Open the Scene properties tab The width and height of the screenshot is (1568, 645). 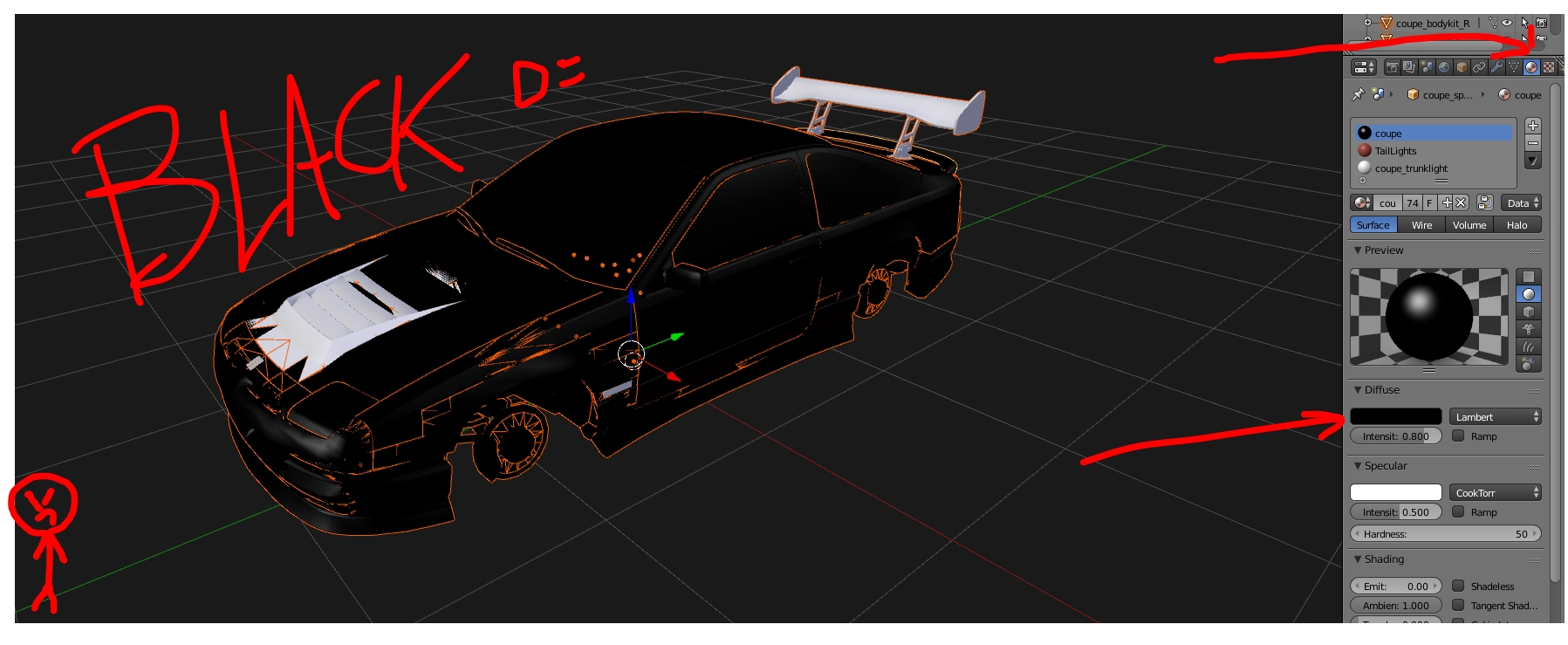coord(1427,67)
